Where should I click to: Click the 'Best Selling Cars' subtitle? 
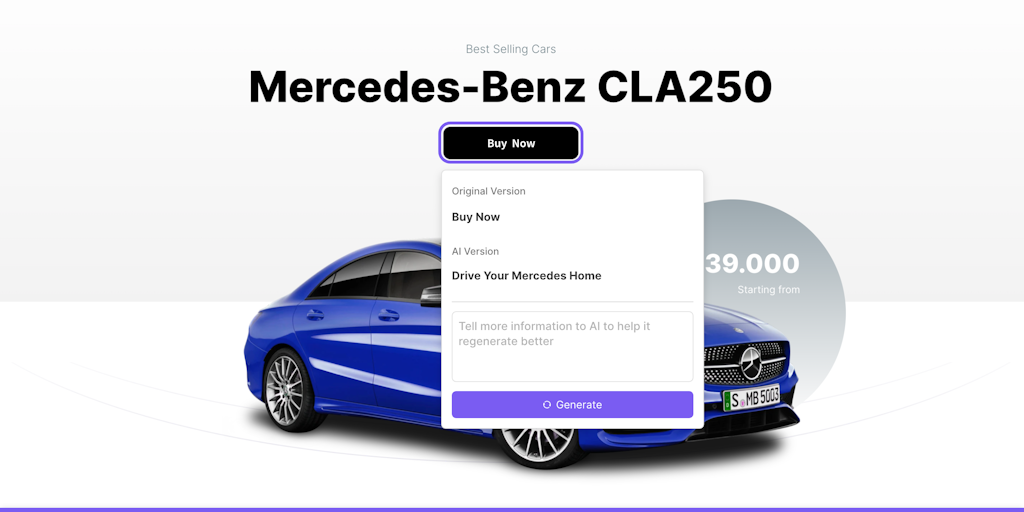511,49
